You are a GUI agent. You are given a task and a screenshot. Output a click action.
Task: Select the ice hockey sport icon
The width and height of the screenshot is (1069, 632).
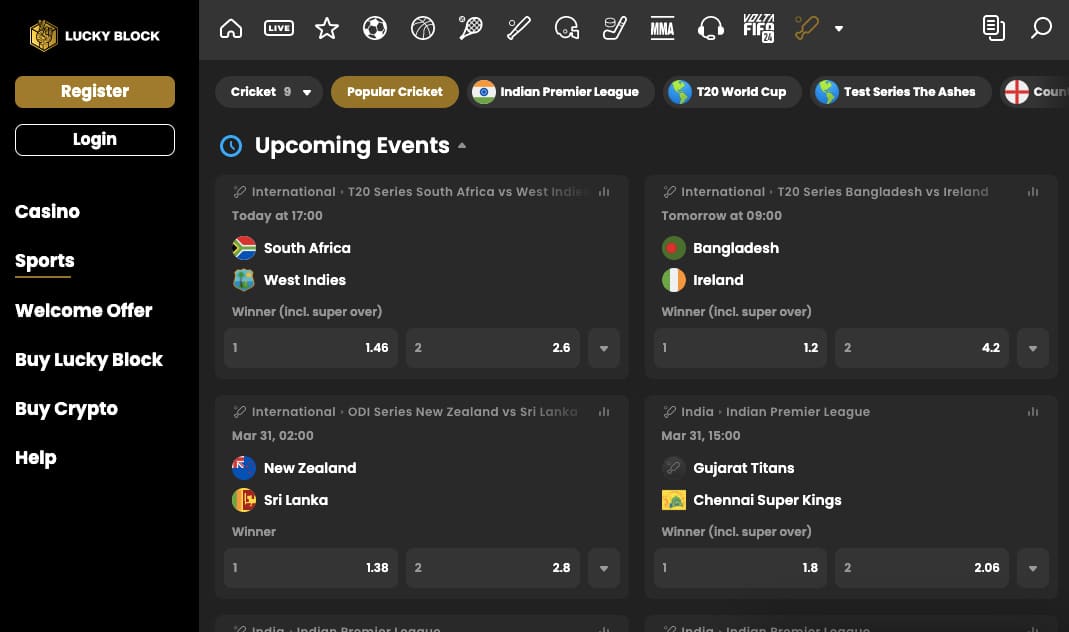(614, 29)
